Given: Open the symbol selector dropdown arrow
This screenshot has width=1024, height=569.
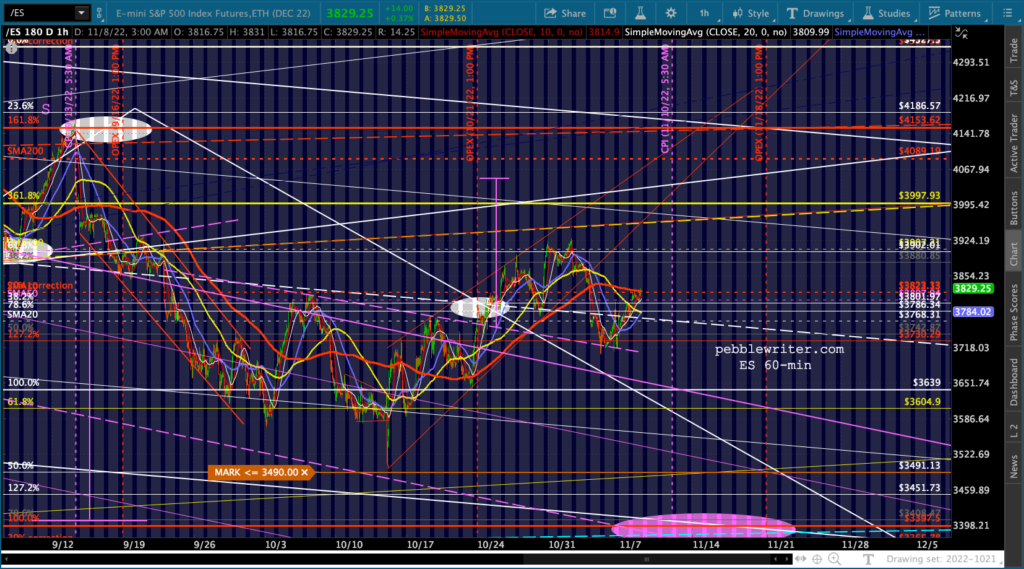Looking at the screenshot, I should coord(82,12).
